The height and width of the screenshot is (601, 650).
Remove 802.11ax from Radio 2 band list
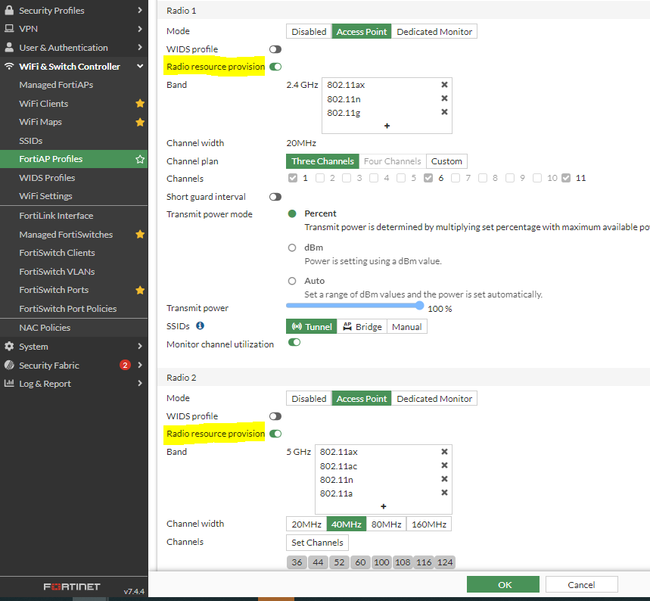[444, 451]
